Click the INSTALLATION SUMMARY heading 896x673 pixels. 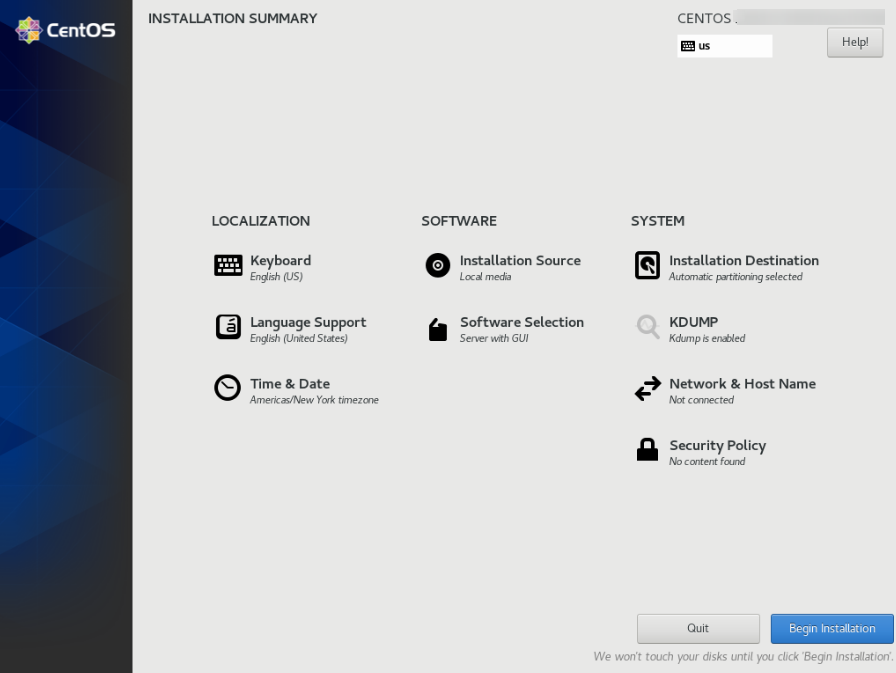[233, 18]
